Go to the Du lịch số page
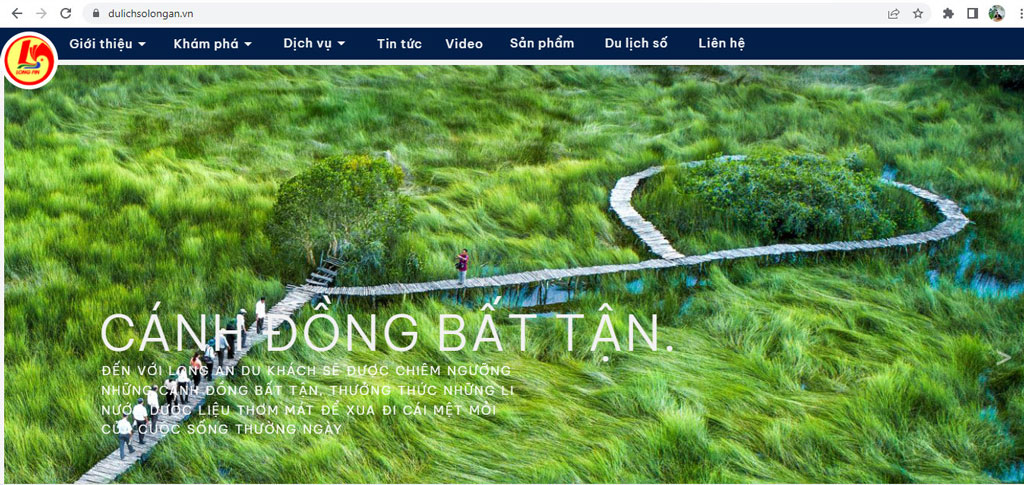Viewport: 1024px width, 485px height. (636, 44)
